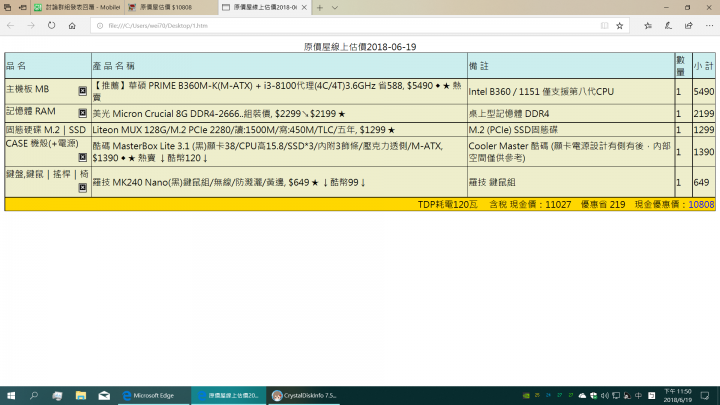Add page to favorites with star icon
The image size is (720, 405).
tap(619, 26)
